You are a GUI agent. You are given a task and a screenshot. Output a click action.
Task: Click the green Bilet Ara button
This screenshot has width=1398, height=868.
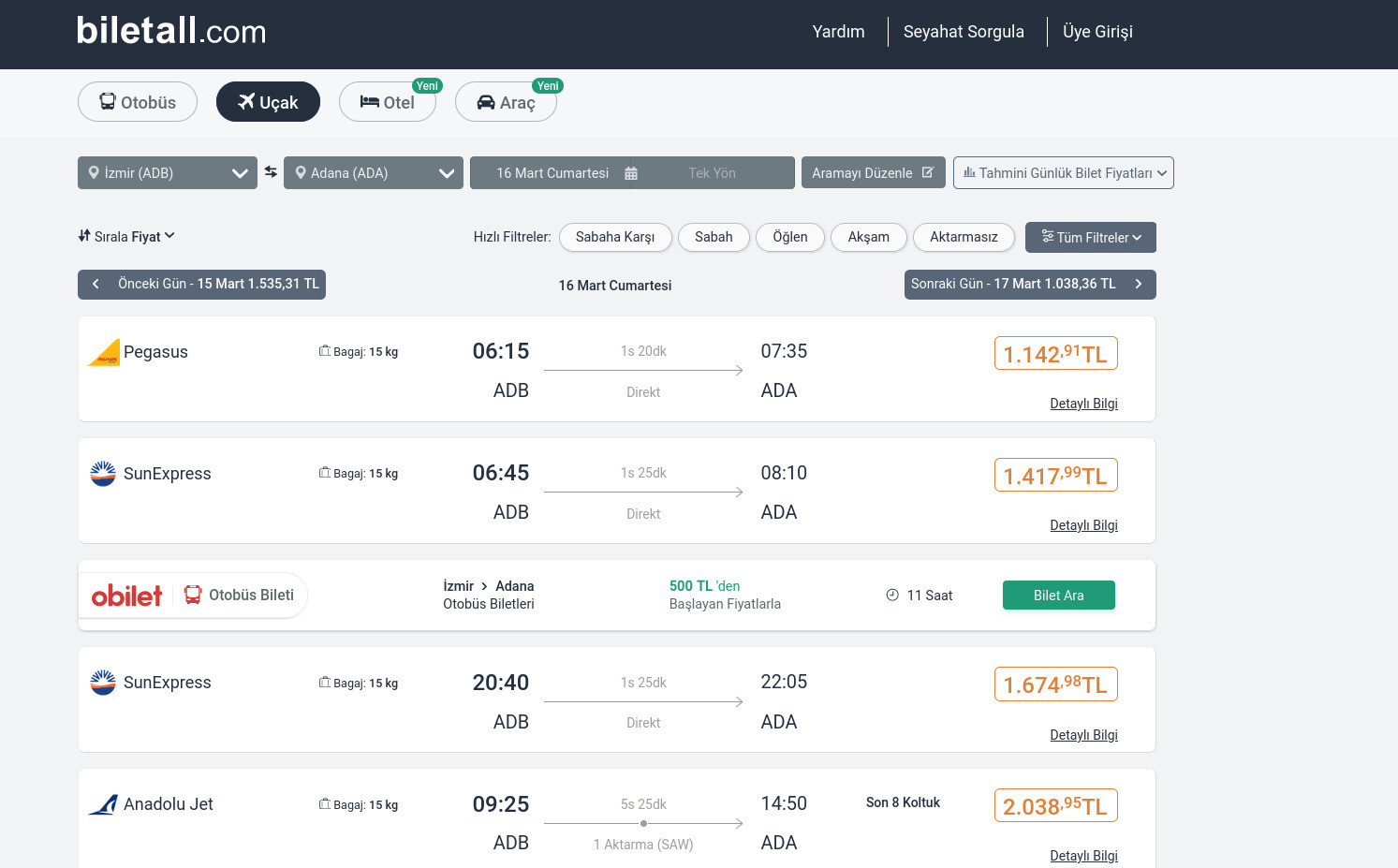pos(1059,596)
